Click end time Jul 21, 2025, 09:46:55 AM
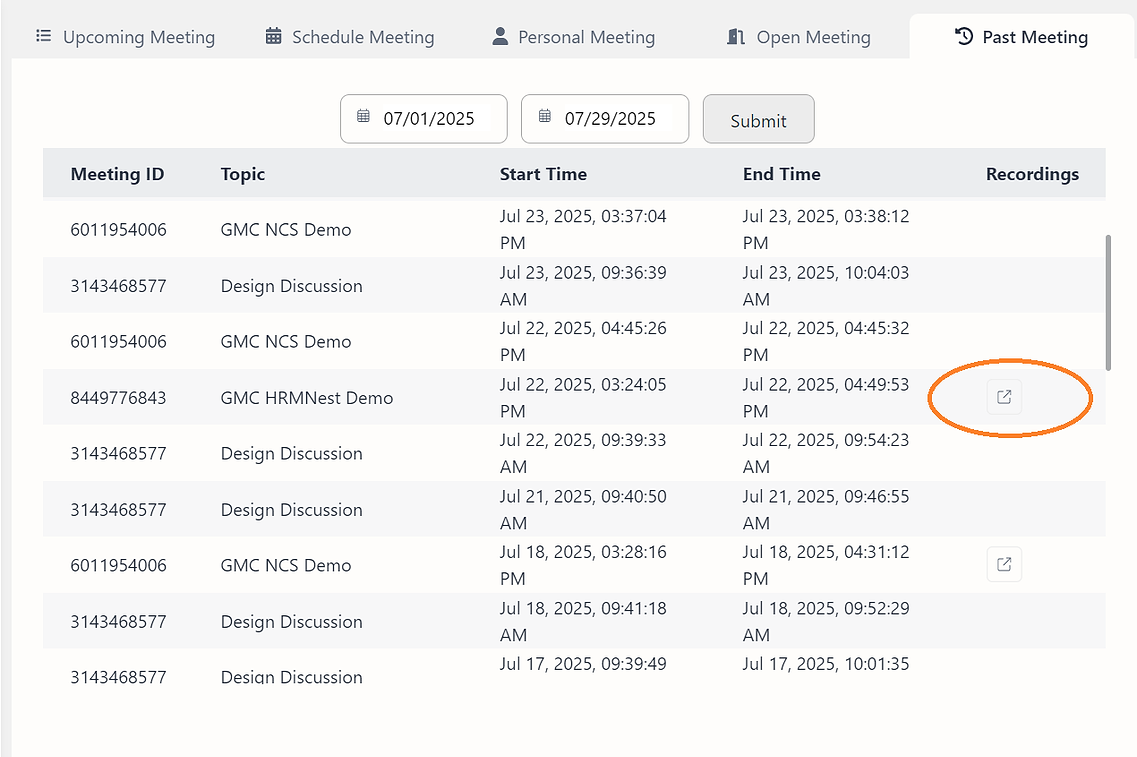The width and height of the screenshot is (1137, 757). pyautogui.click(x=826, y=510)
